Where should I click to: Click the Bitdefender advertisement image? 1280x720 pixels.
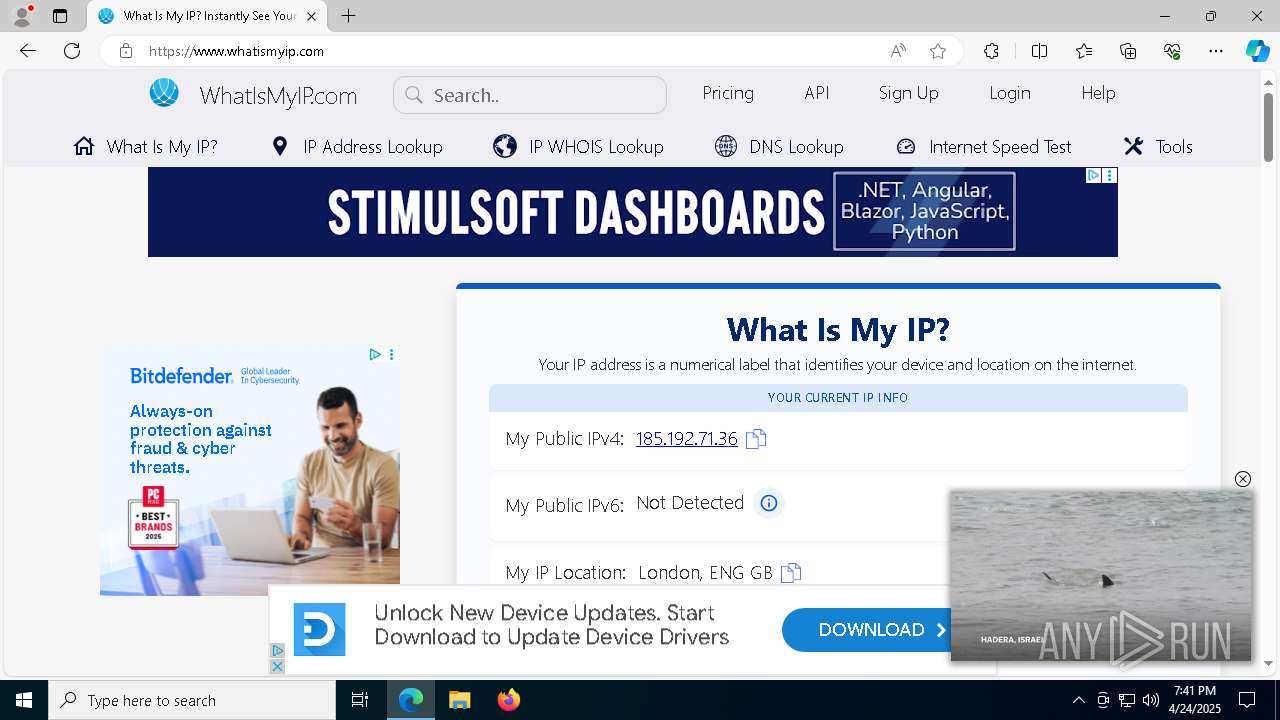pos(250,470)
